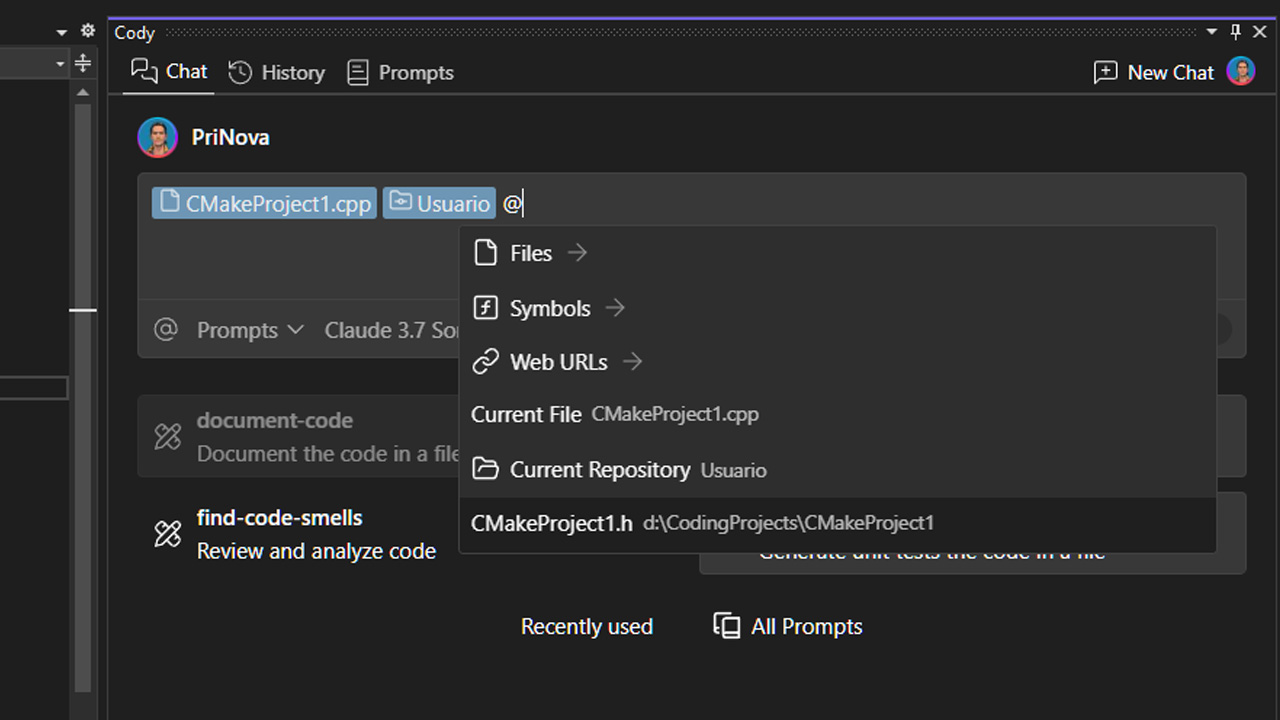Open the Claude 3.7 Sonnet model selector
This screenshot has width=1280, height=720.
pyautogui.click(x=392, y=330)
